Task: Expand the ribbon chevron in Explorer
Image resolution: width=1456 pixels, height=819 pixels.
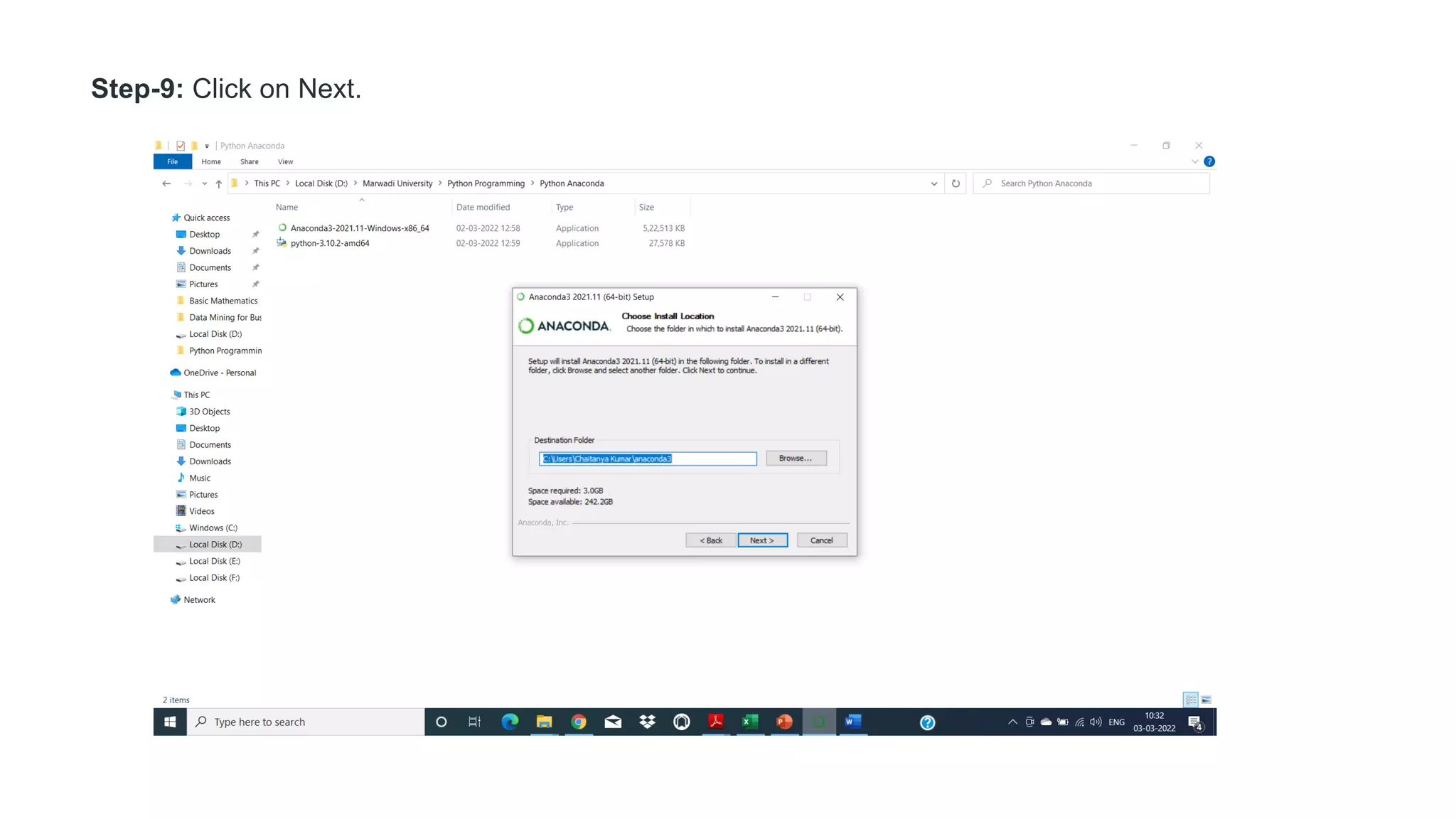Action: pyautogui.click(x=1195, y=162)
